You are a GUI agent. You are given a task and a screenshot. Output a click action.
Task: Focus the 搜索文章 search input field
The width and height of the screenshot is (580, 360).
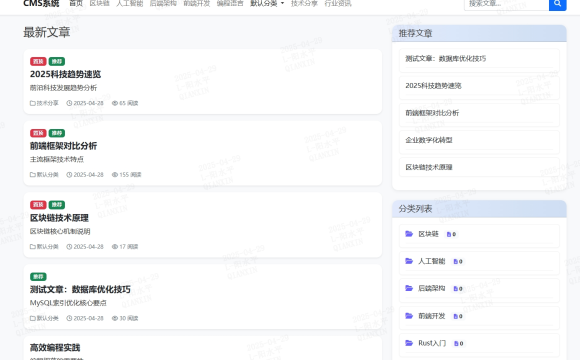(506, 4)
